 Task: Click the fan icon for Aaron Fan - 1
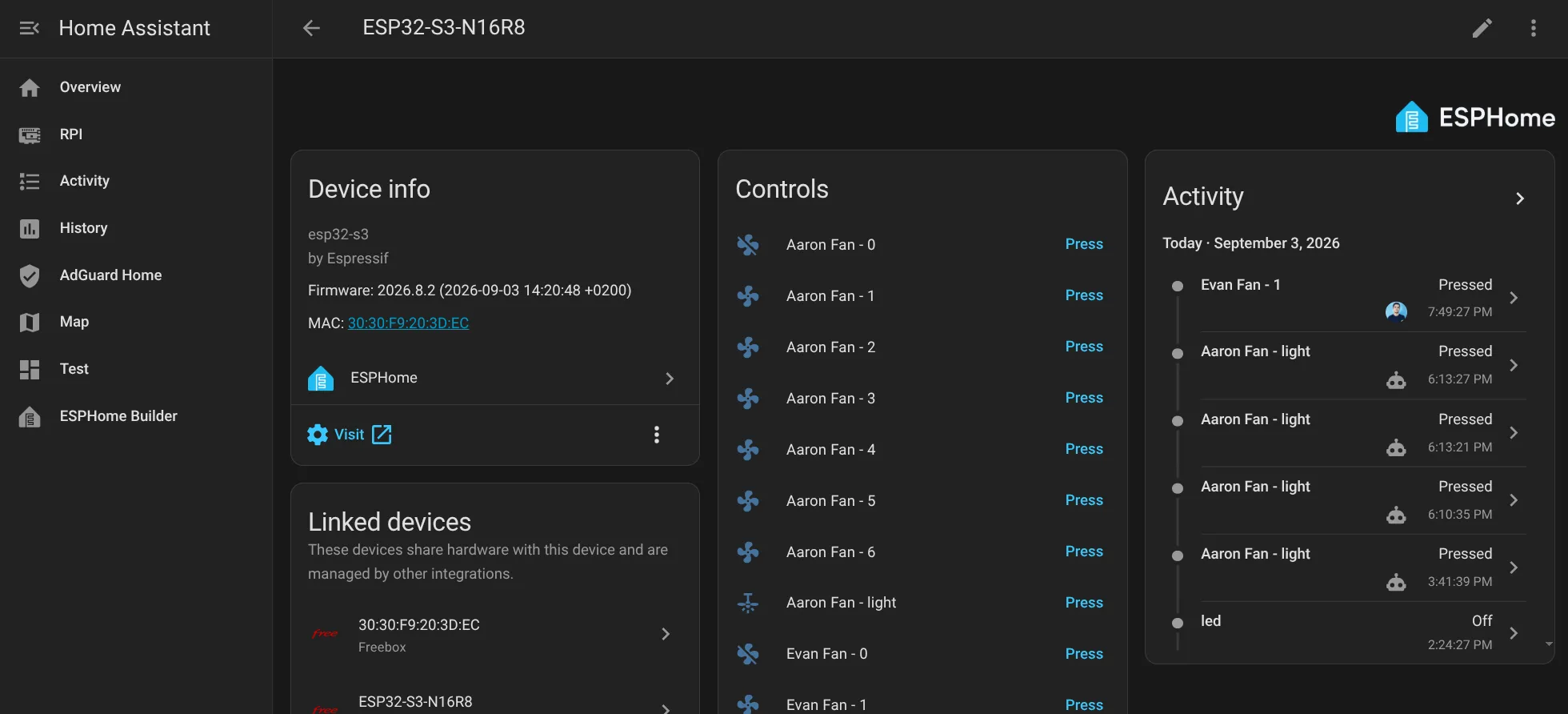pyautogui.click(x=748, y=295)
